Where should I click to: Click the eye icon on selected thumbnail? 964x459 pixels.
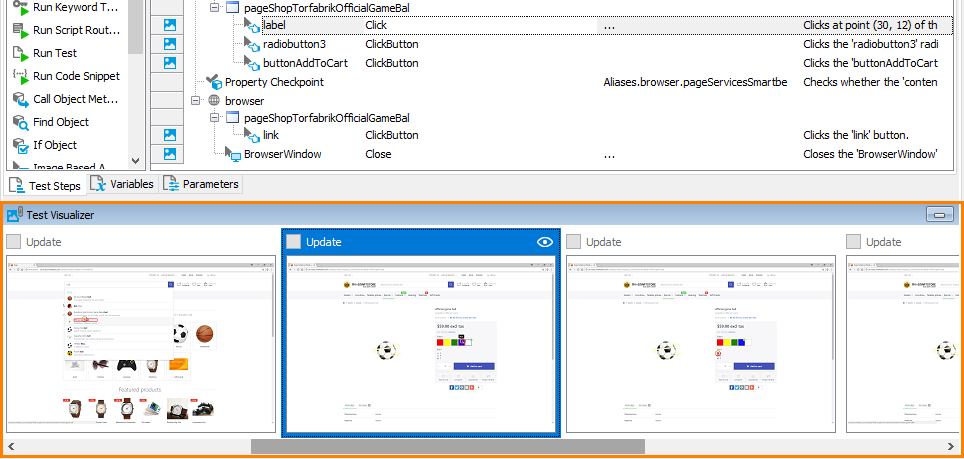[545, 242]
